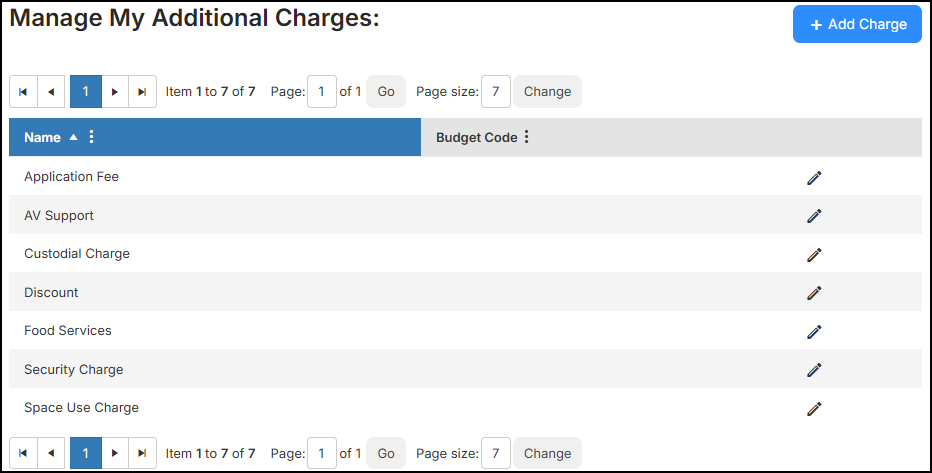The height and width of the screenshot is (473, 932).
Task: Edit the Custodial Charge entry
Action: tap(814, 254)
